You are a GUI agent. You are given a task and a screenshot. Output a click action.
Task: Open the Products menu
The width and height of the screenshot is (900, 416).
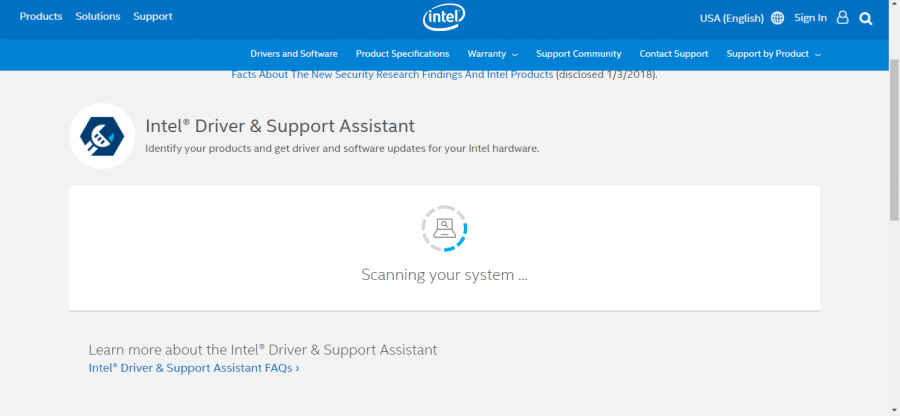(x=41, y=17)
